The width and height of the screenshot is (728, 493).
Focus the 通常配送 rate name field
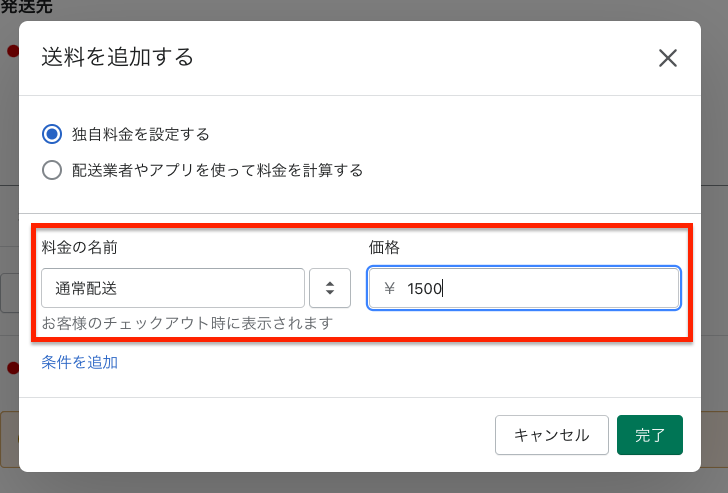[173, 288]
